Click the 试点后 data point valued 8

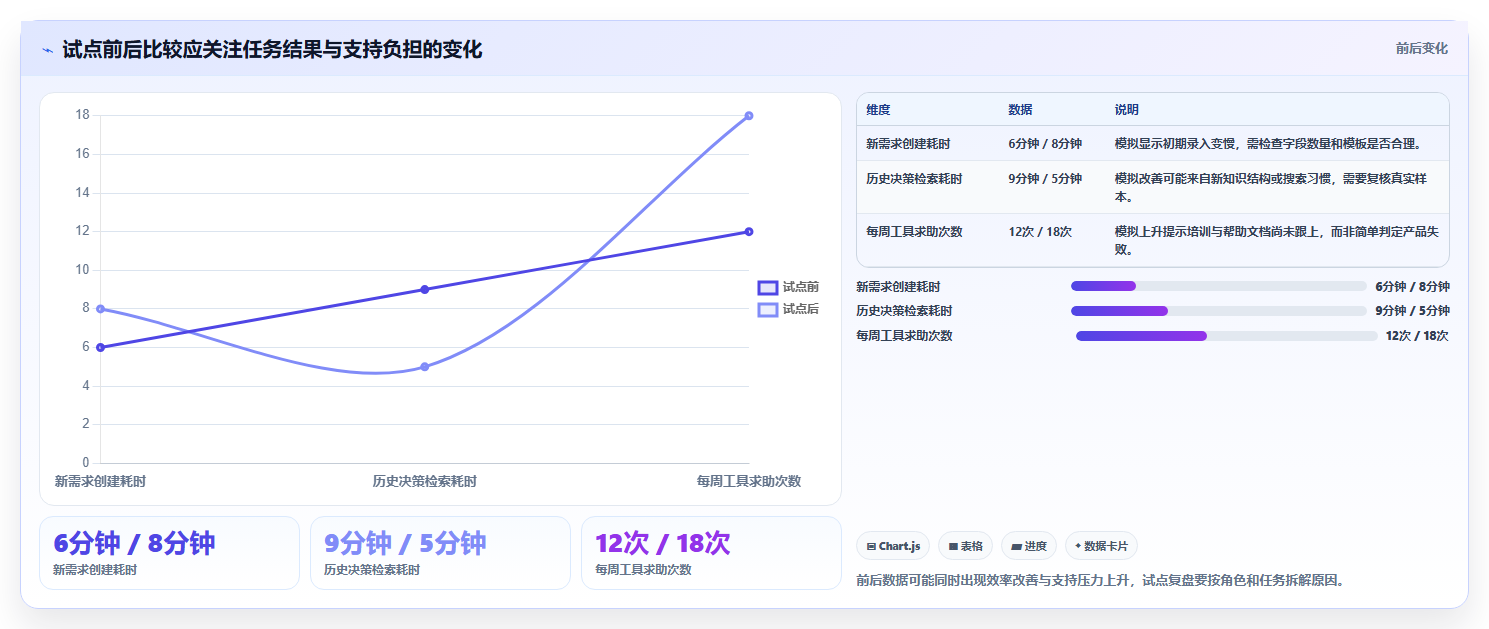point(100,309)
